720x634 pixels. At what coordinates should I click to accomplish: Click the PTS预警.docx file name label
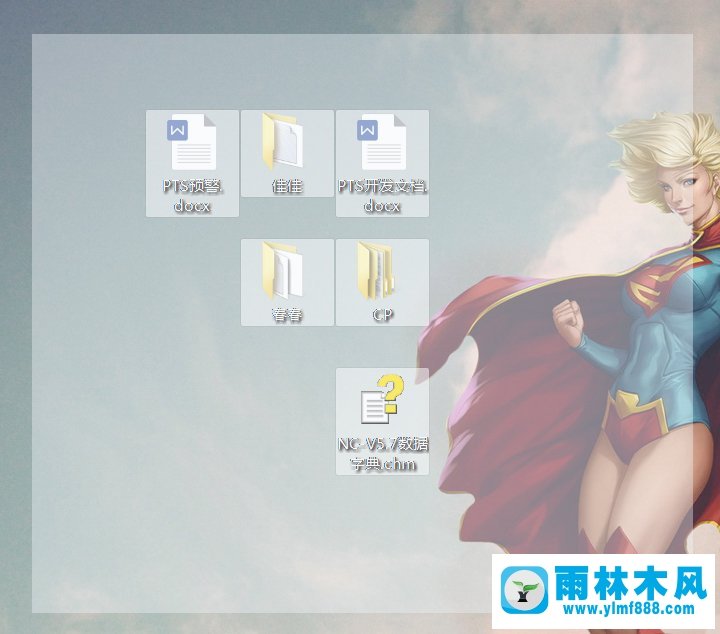pyautogui.click(x=192, y=196)
